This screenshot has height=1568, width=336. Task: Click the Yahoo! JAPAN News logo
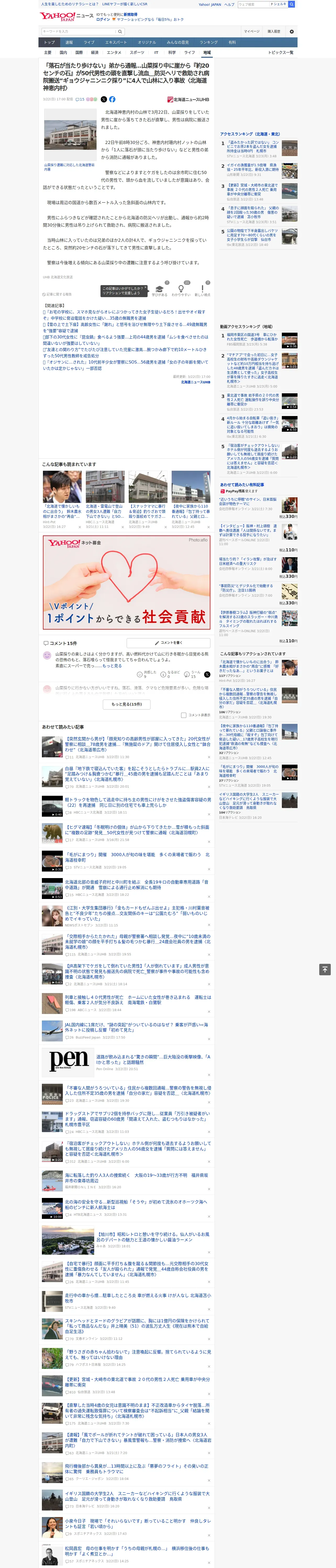(x=66, y=16)
